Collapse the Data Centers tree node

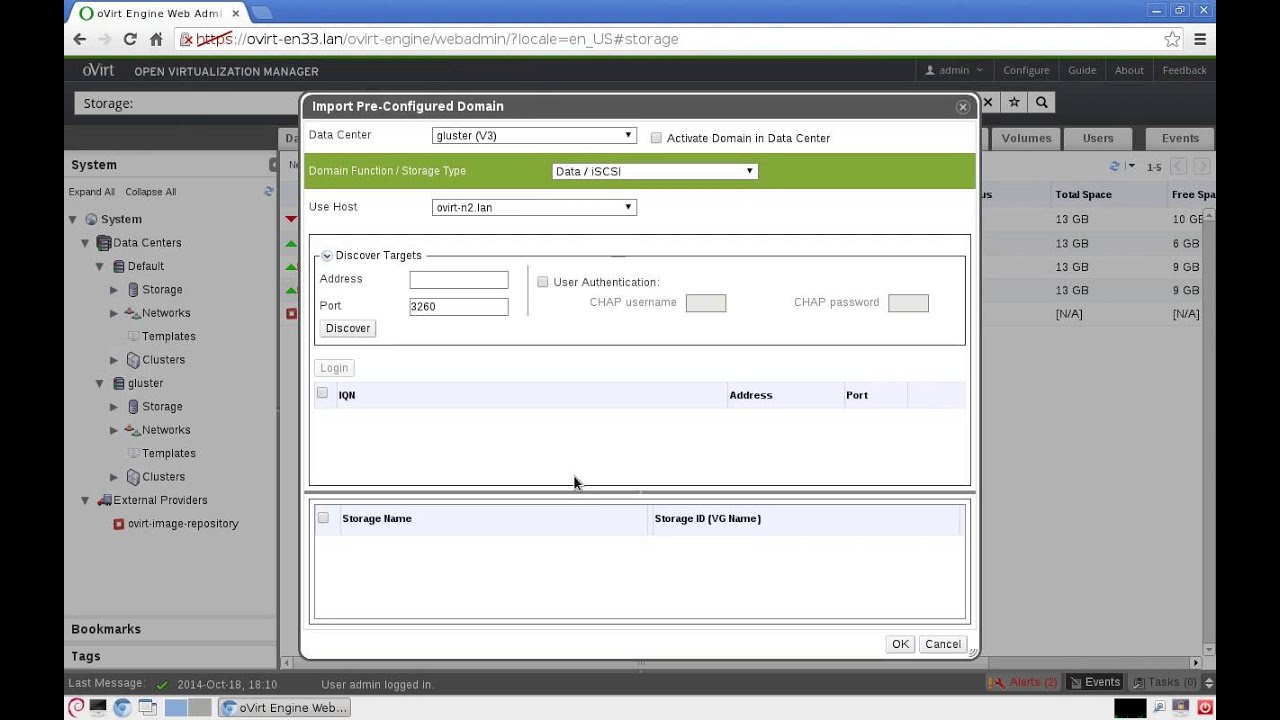[x=85, y=243]
